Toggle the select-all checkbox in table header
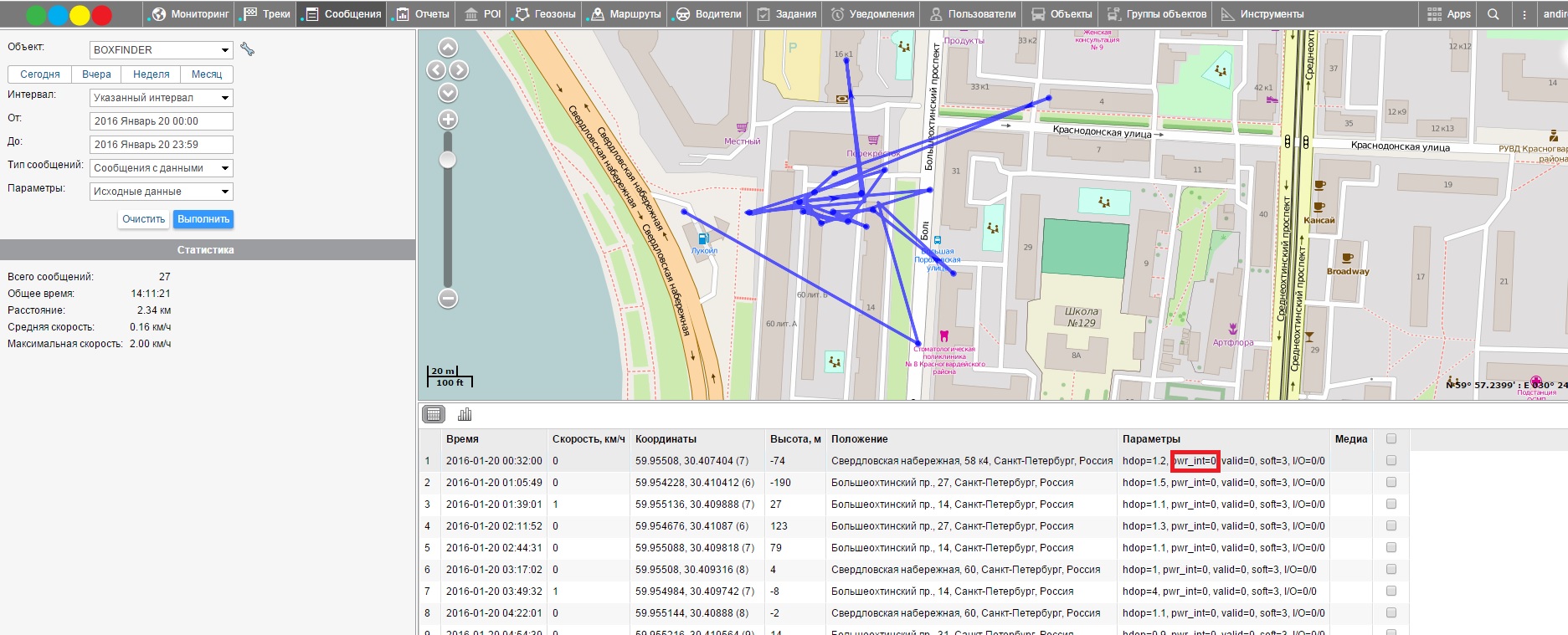 [1391, 438]
